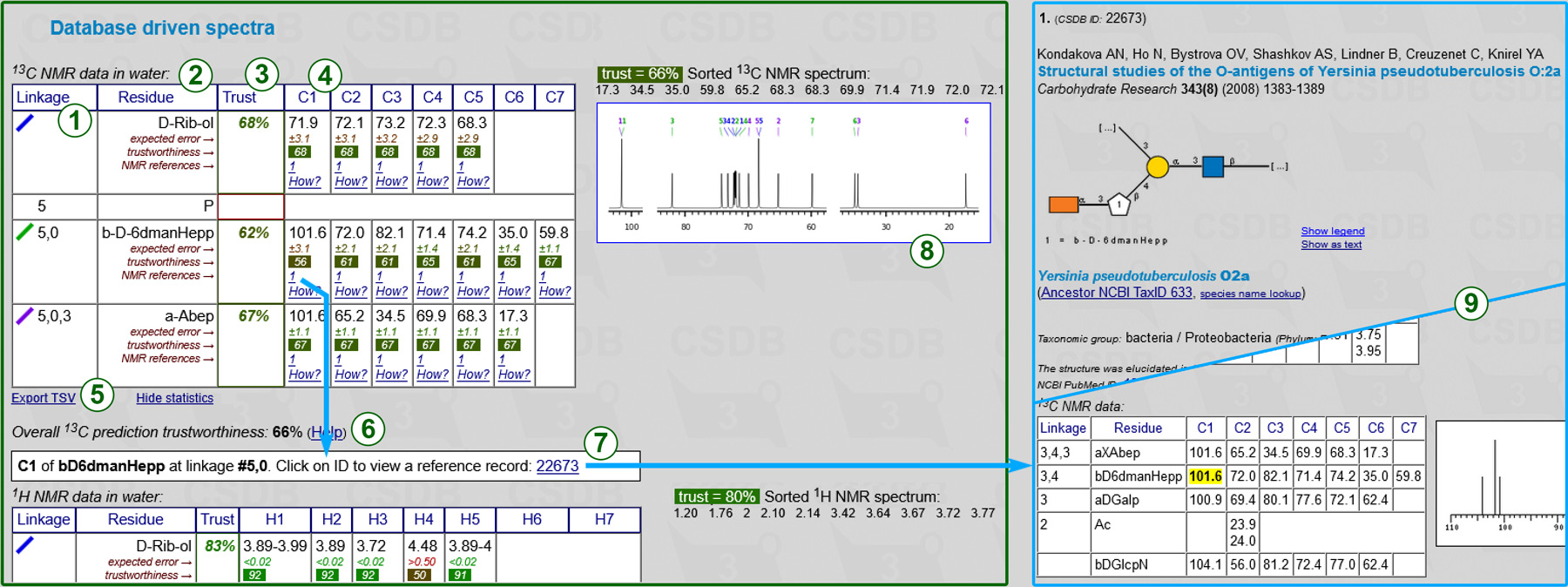Click the small 13C spectrum thumbnail in the record panel
Viewport: 1568px width, 587px height.
pos(1500,483)
